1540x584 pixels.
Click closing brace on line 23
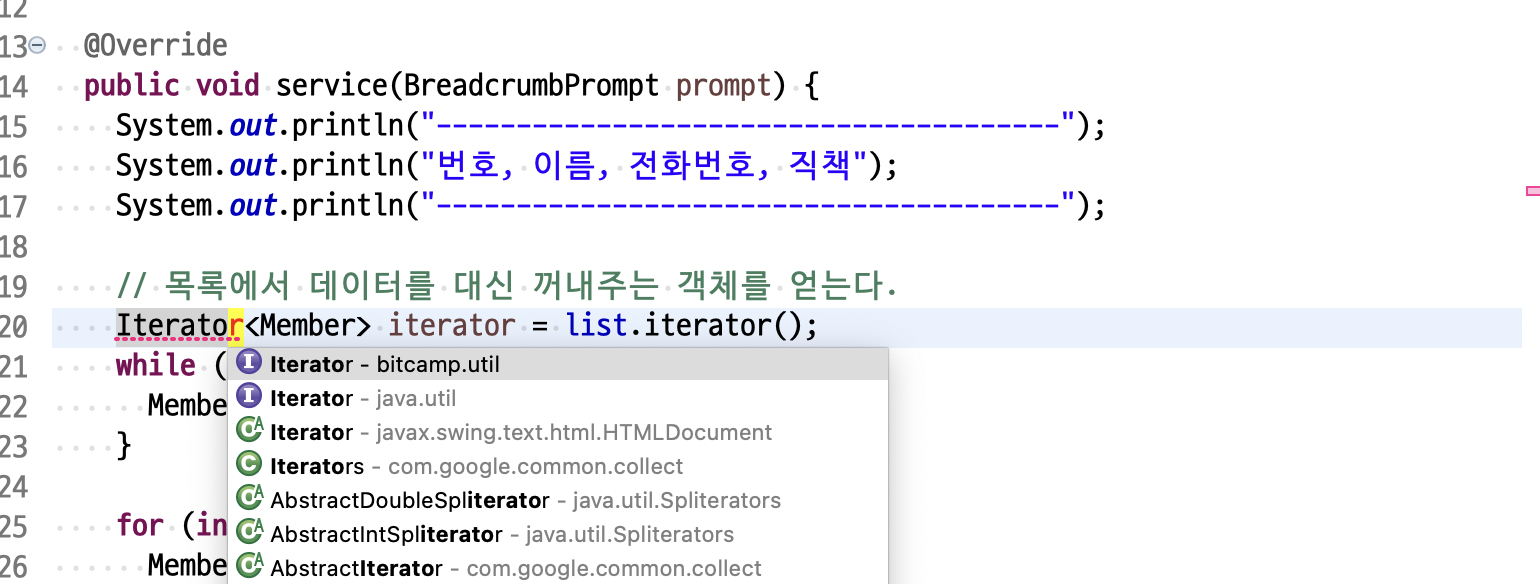[124, 445]
